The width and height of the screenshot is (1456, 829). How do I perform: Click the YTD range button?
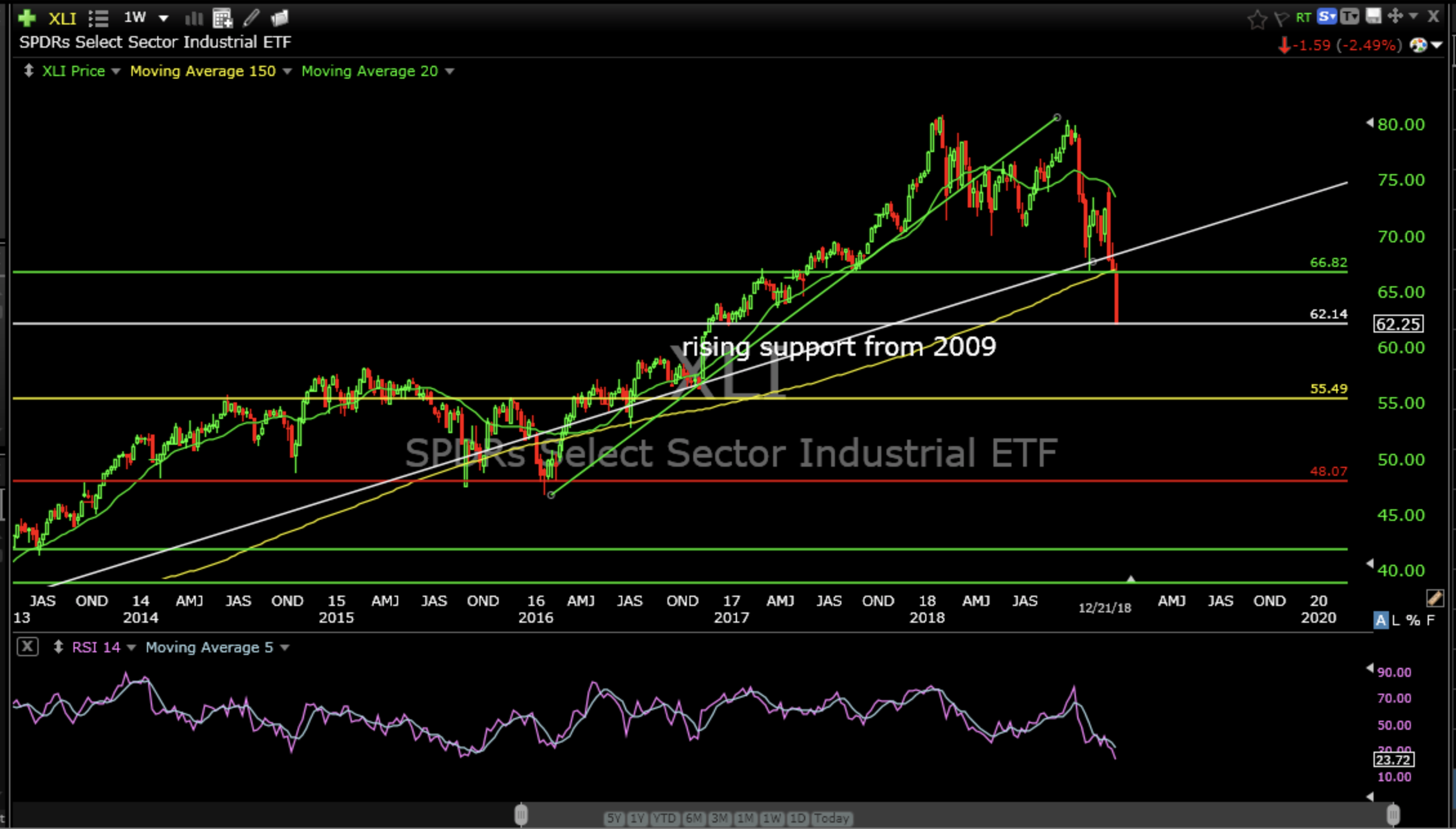[x=664, y=818]
